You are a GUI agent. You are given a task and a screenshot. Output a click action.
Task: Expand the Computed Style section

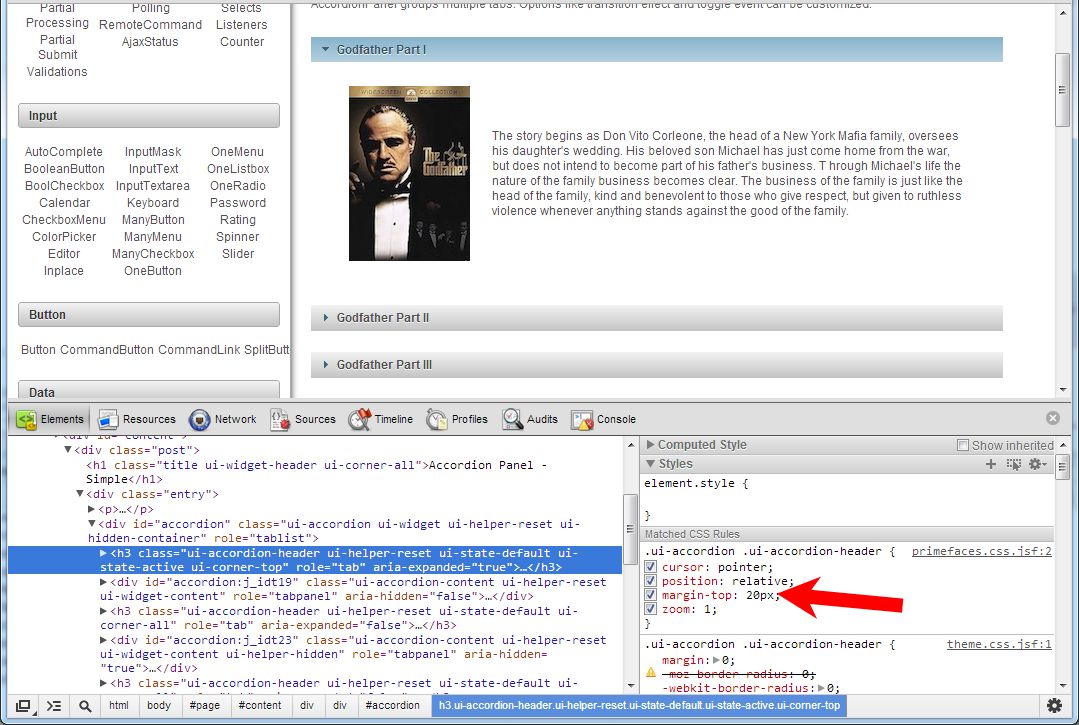click(x=650, y=445)
